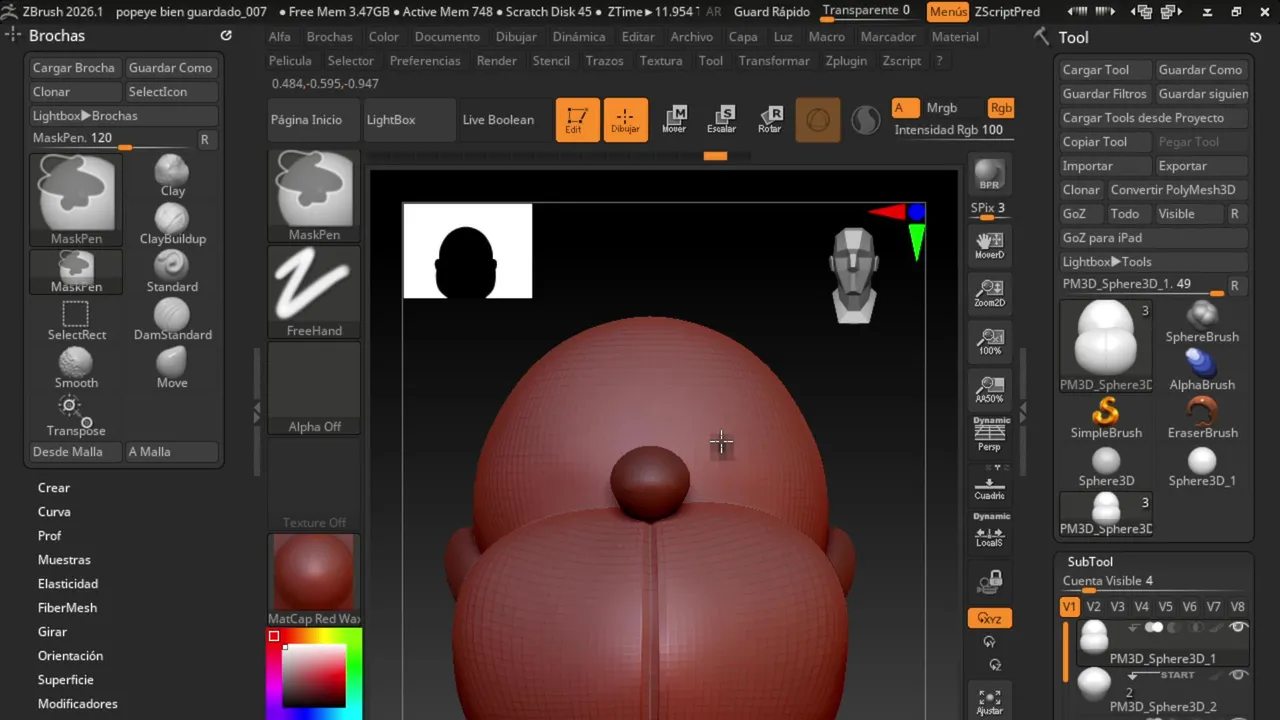Choose the Transpose brush
The image size is (1280, 720).
[76, 416]
